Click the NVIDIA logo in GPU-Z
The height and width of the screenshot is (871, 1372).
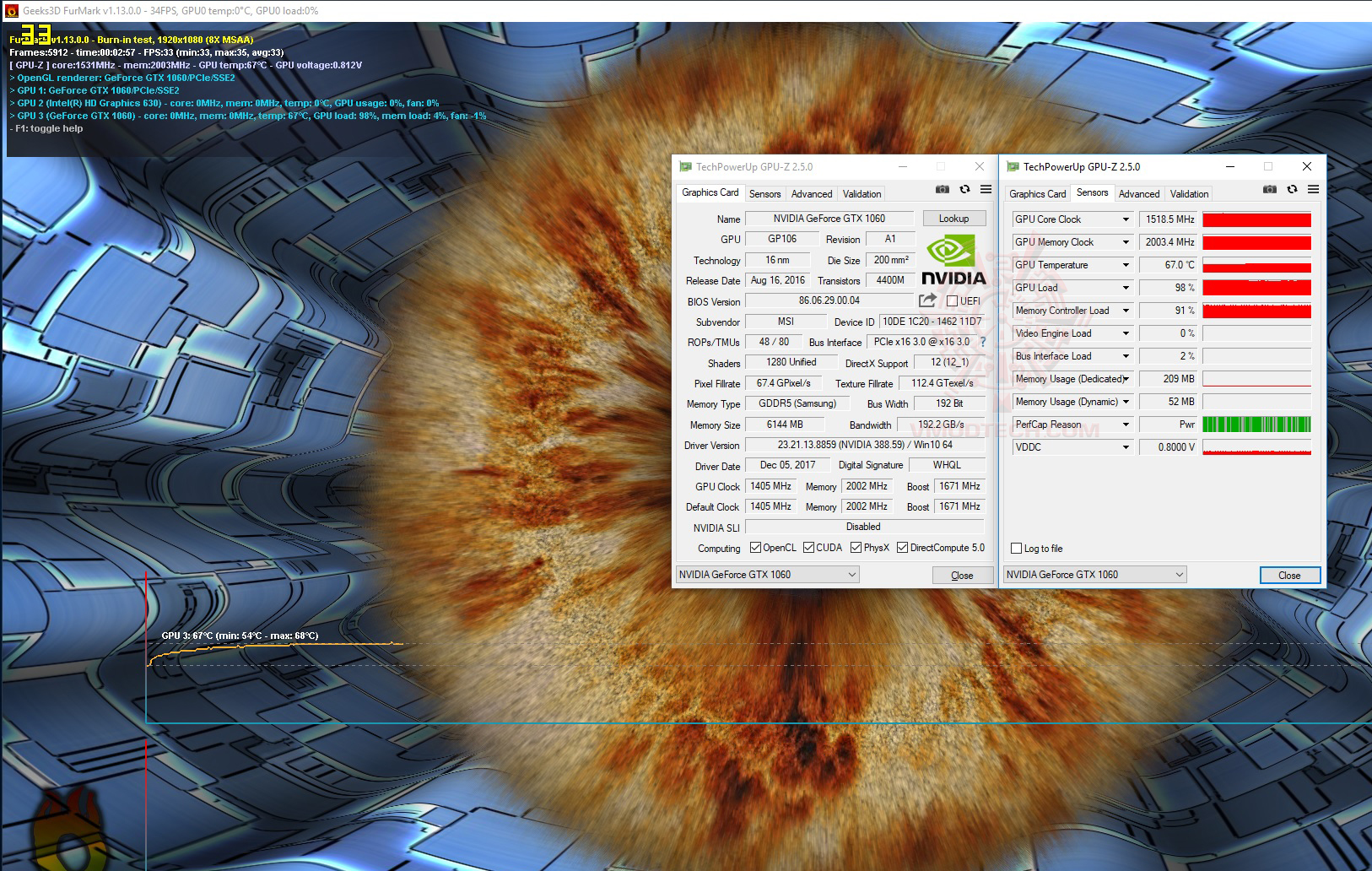click(x=953, y=260)
